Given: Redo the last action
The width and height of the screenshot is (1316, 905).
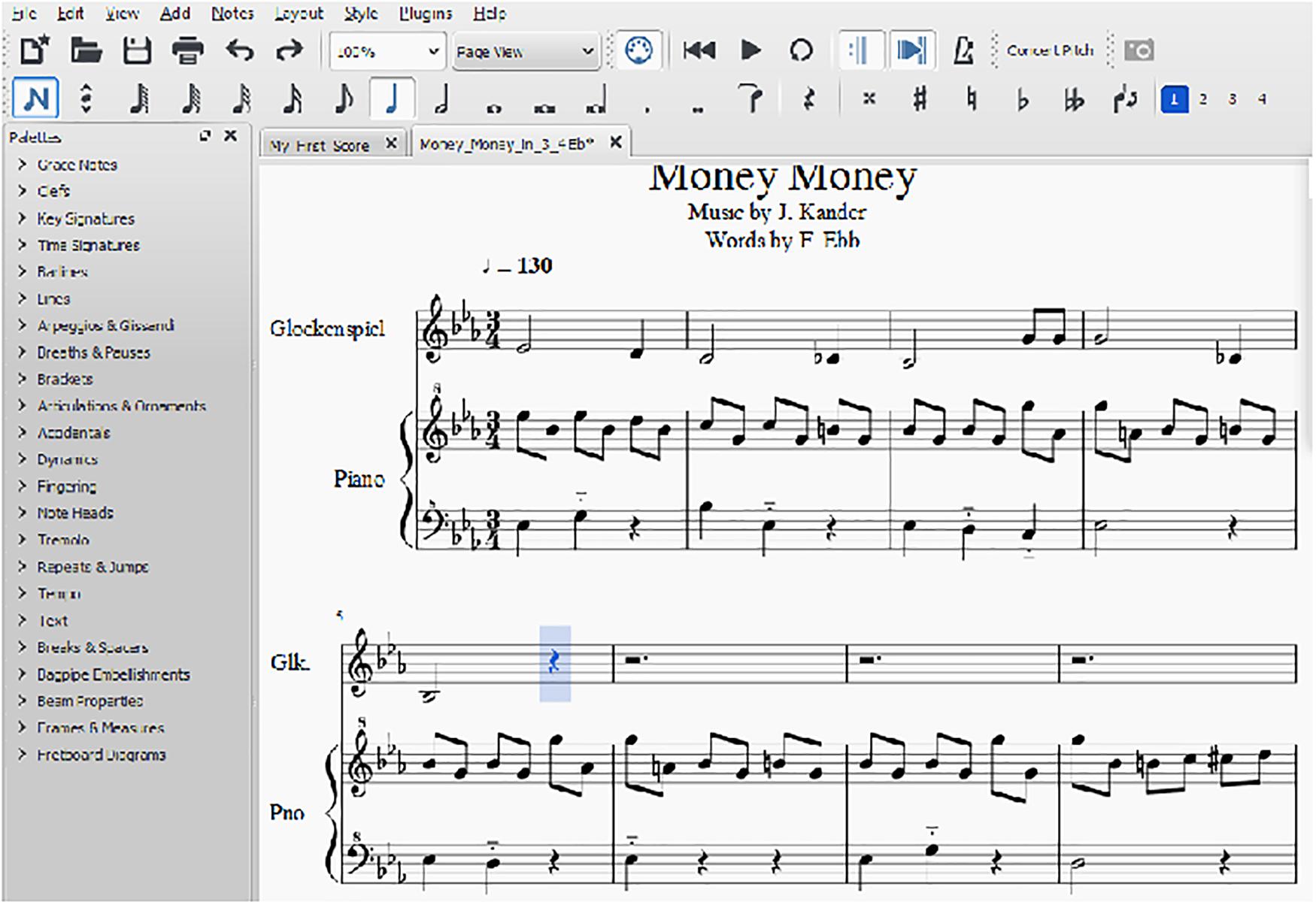Looking at the screenshot, I should [x=289, y=50].
